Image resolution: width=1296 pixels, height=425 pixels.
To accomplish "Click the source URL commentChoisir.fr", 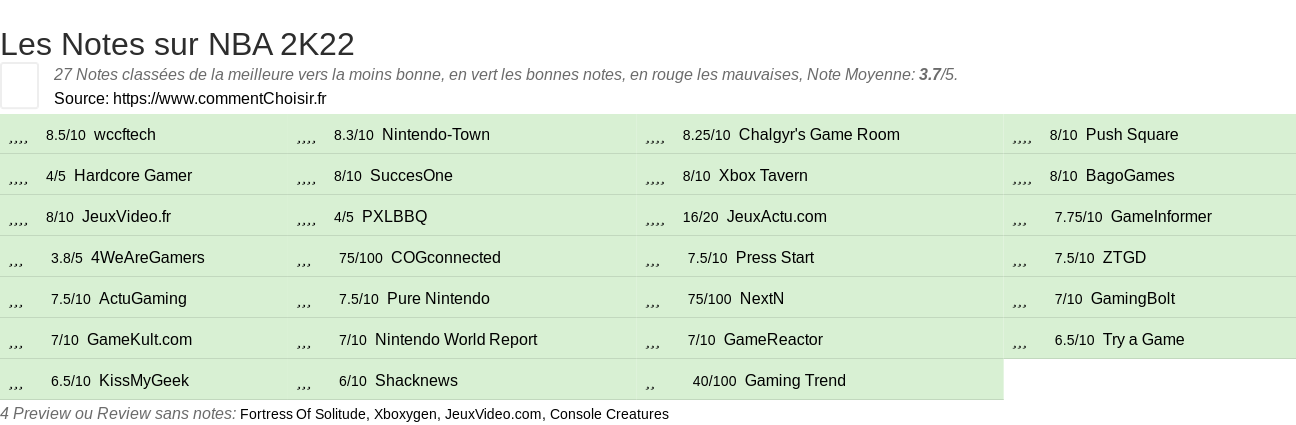I will (x=219, y=98).
